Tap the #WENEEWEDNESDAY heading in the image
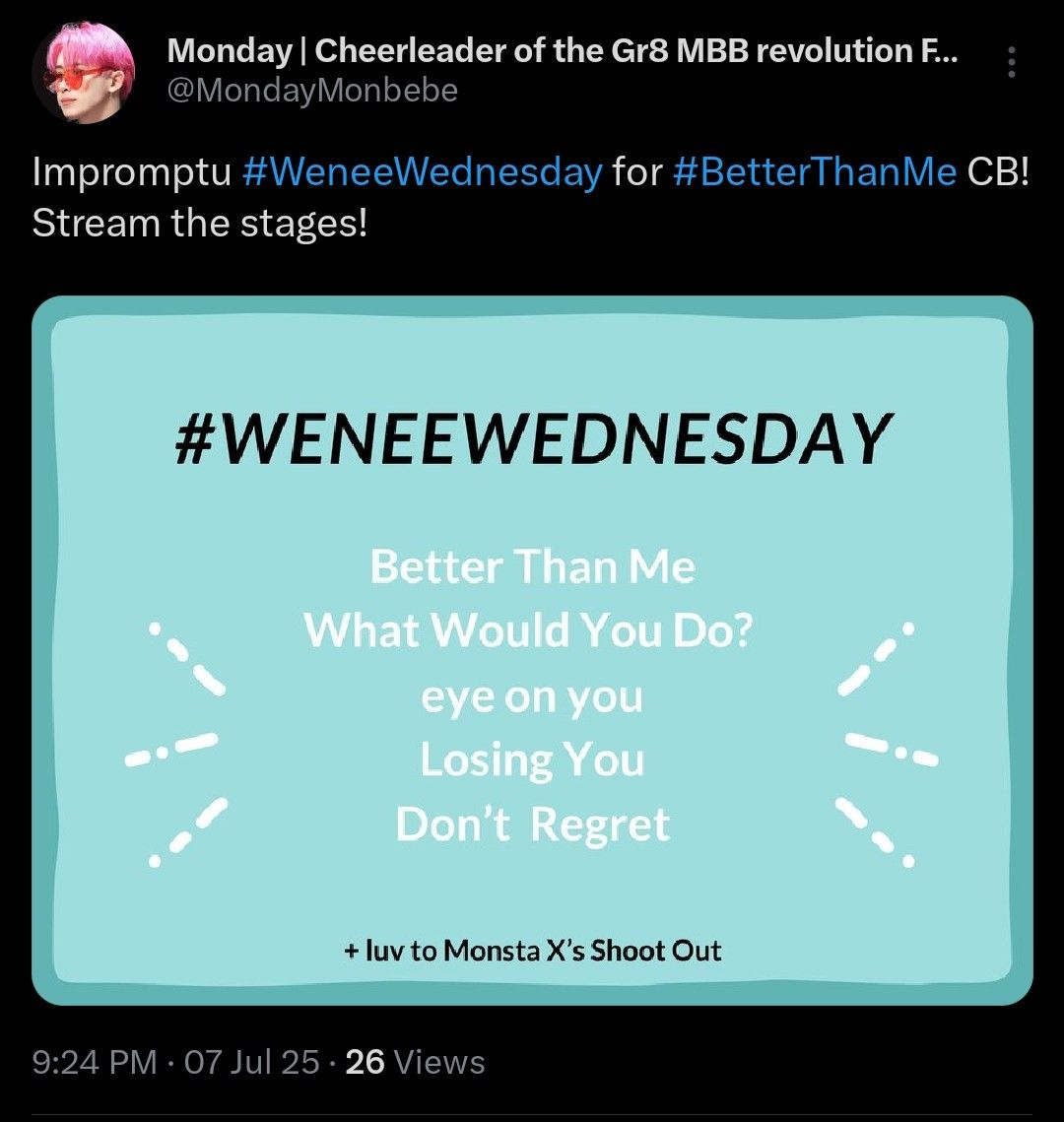 click(x=533, y=438)
